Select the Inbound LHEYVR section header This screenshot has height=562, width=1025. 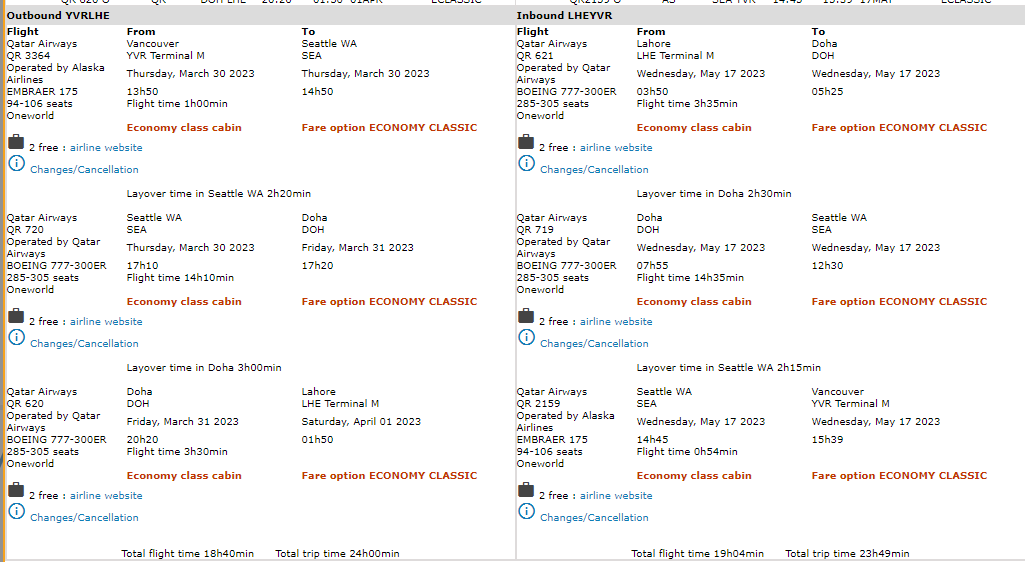pyautogui.click(x=564, y=16)
